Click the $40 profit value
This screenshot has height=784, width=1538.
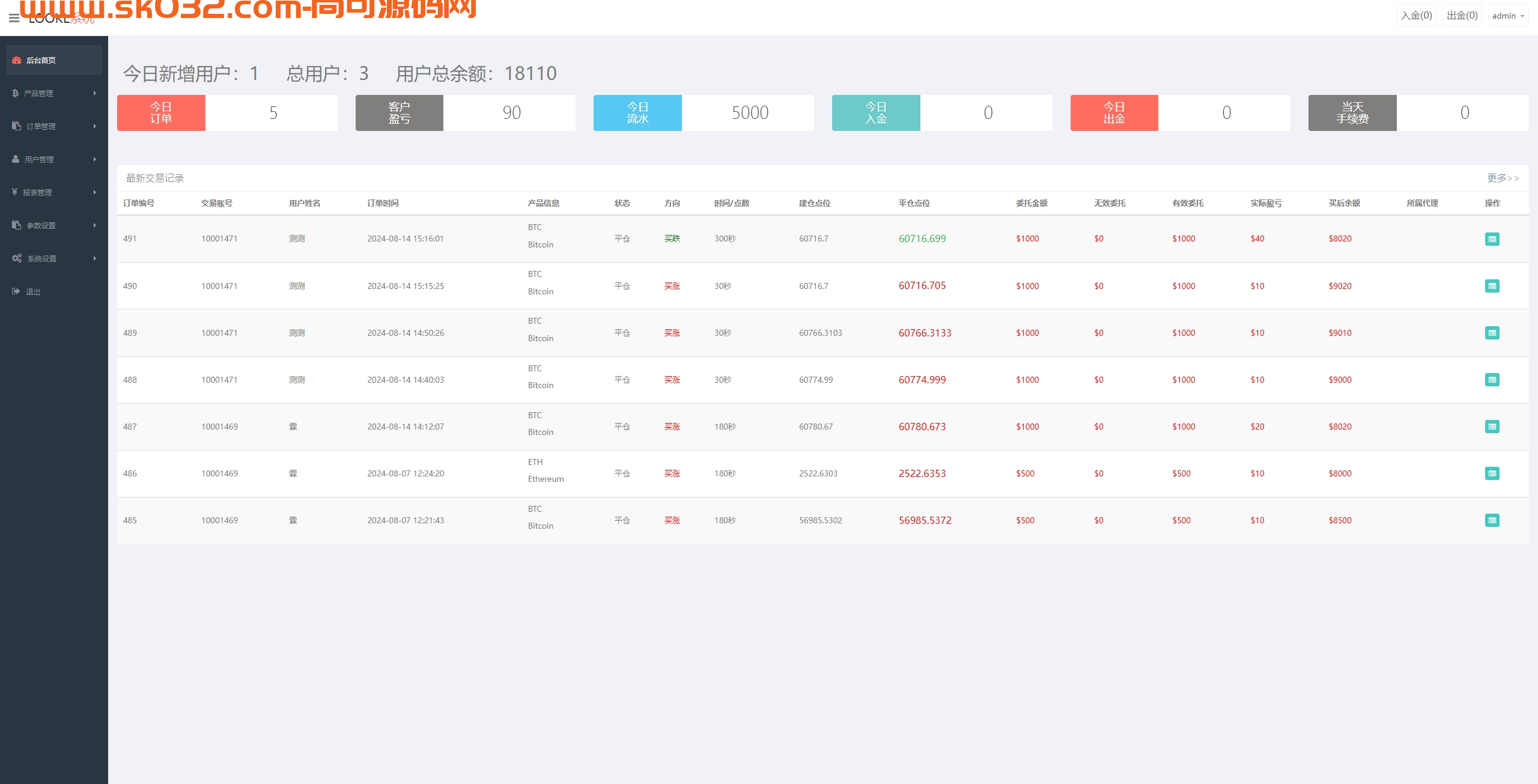coord(1257,239)
